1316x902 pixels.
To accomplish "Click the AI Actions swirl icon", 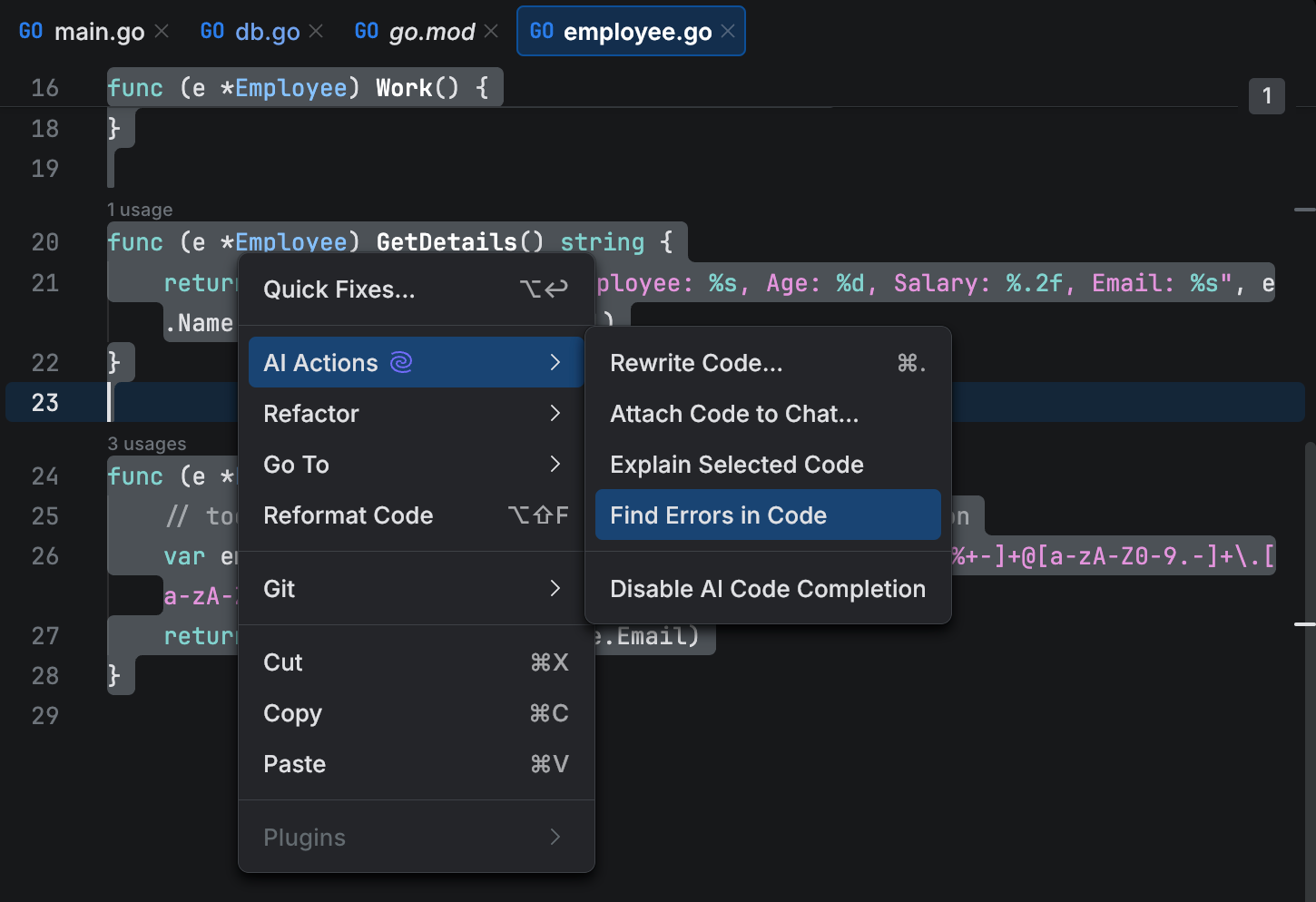I will tap(401, 363).
